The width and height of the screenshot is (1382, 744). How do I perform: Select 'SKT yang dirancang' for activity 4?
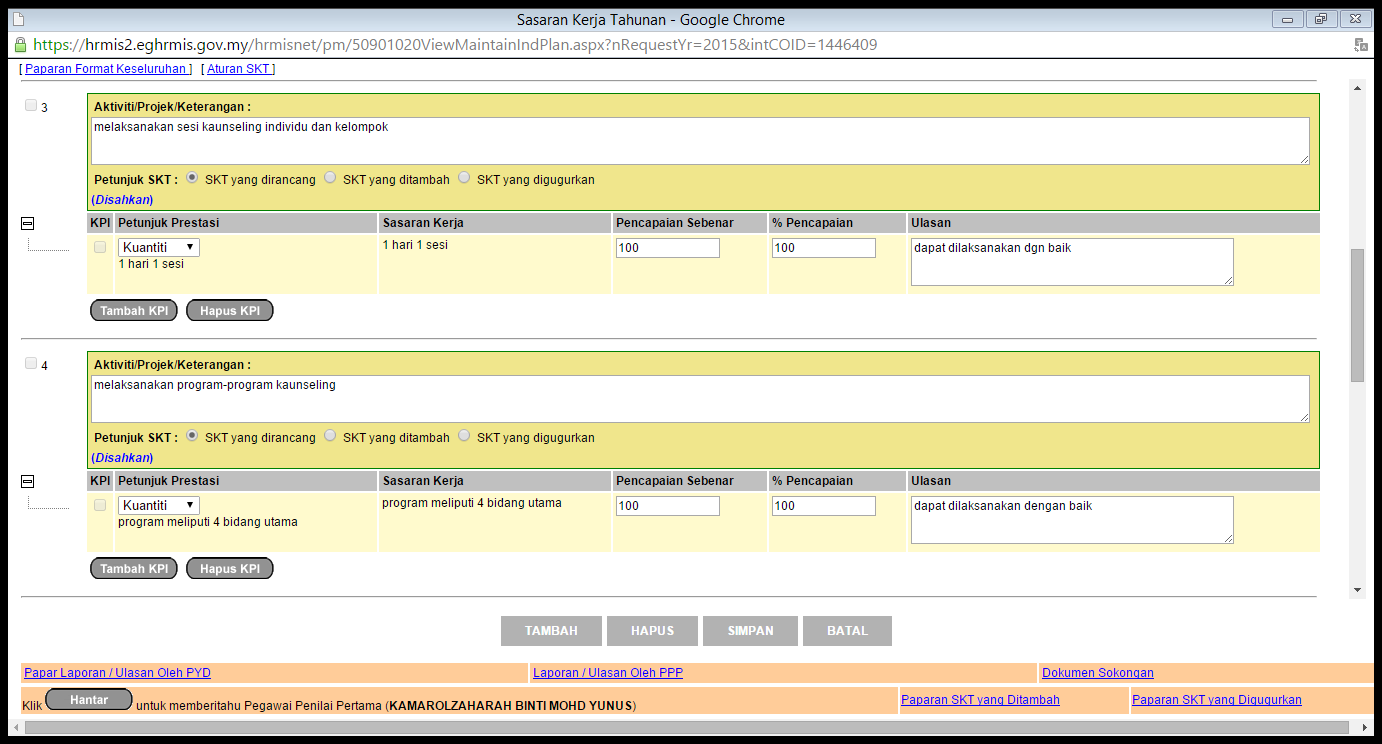[x=192, y=436]
